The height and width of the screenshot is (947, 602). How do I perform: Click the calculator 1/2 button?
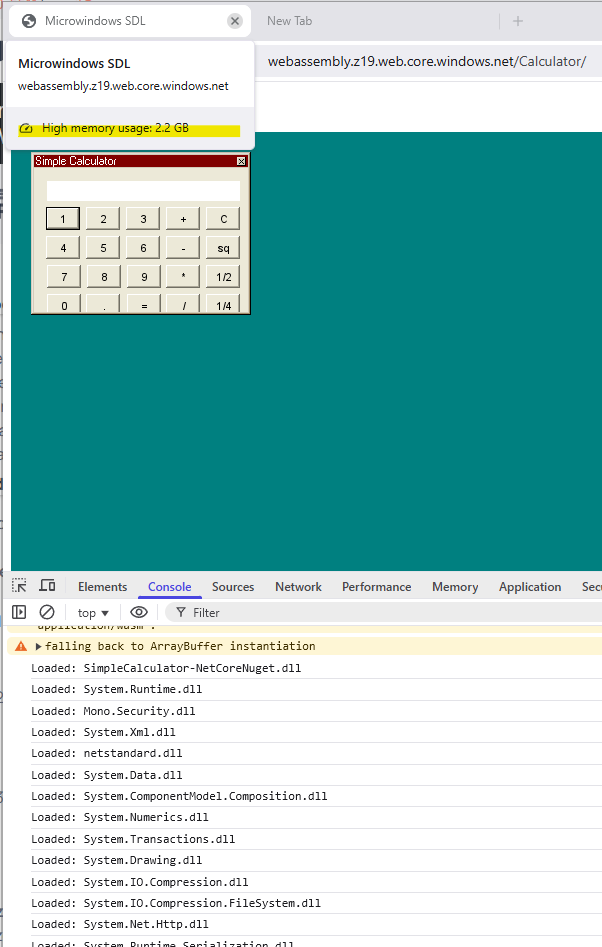pos(223,277)
